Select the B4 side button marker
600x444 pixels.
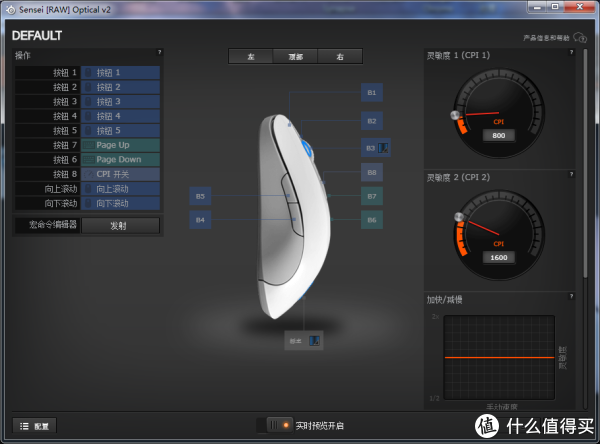pyautogui.click(x=200, y=220)
